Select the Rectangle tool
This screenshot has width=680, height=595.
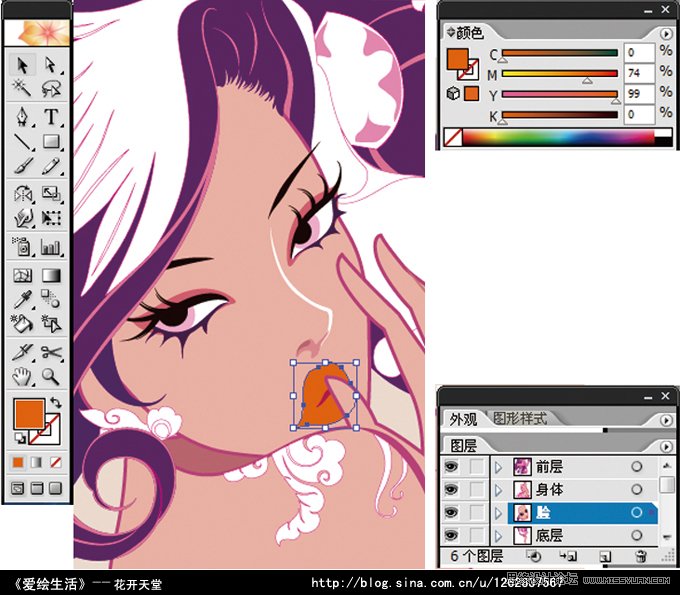pyautogui.click(x=51, y=141)
